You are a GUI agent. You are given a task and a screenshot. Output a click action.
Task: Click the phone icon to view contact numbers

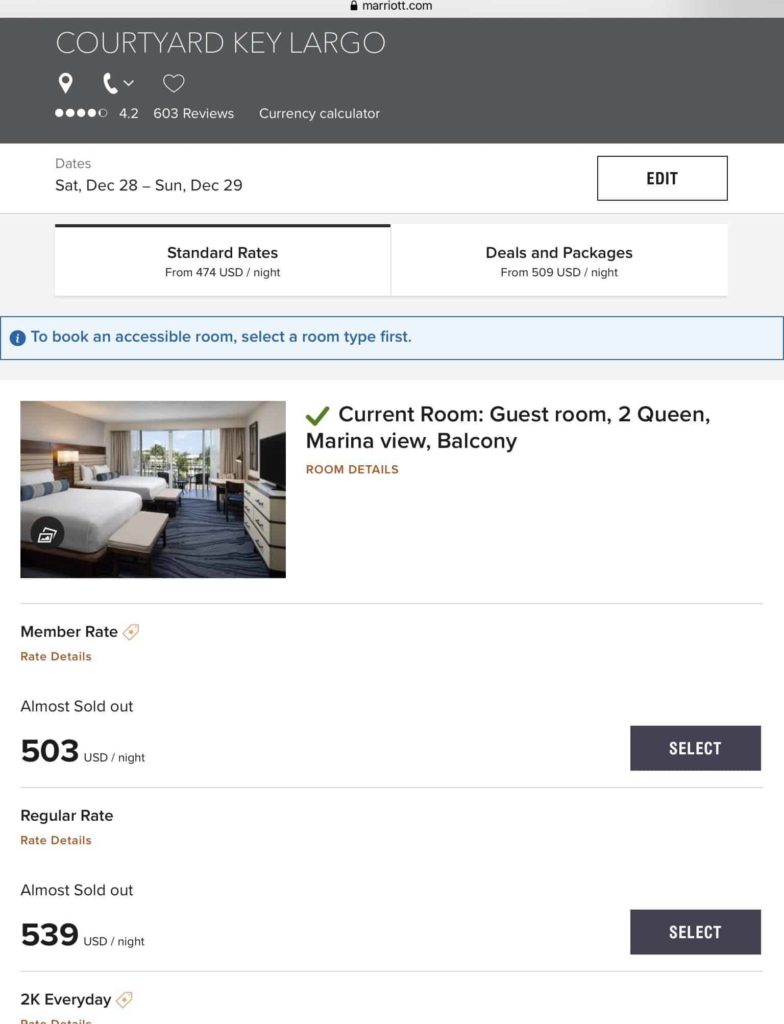(x=110, y=83)
